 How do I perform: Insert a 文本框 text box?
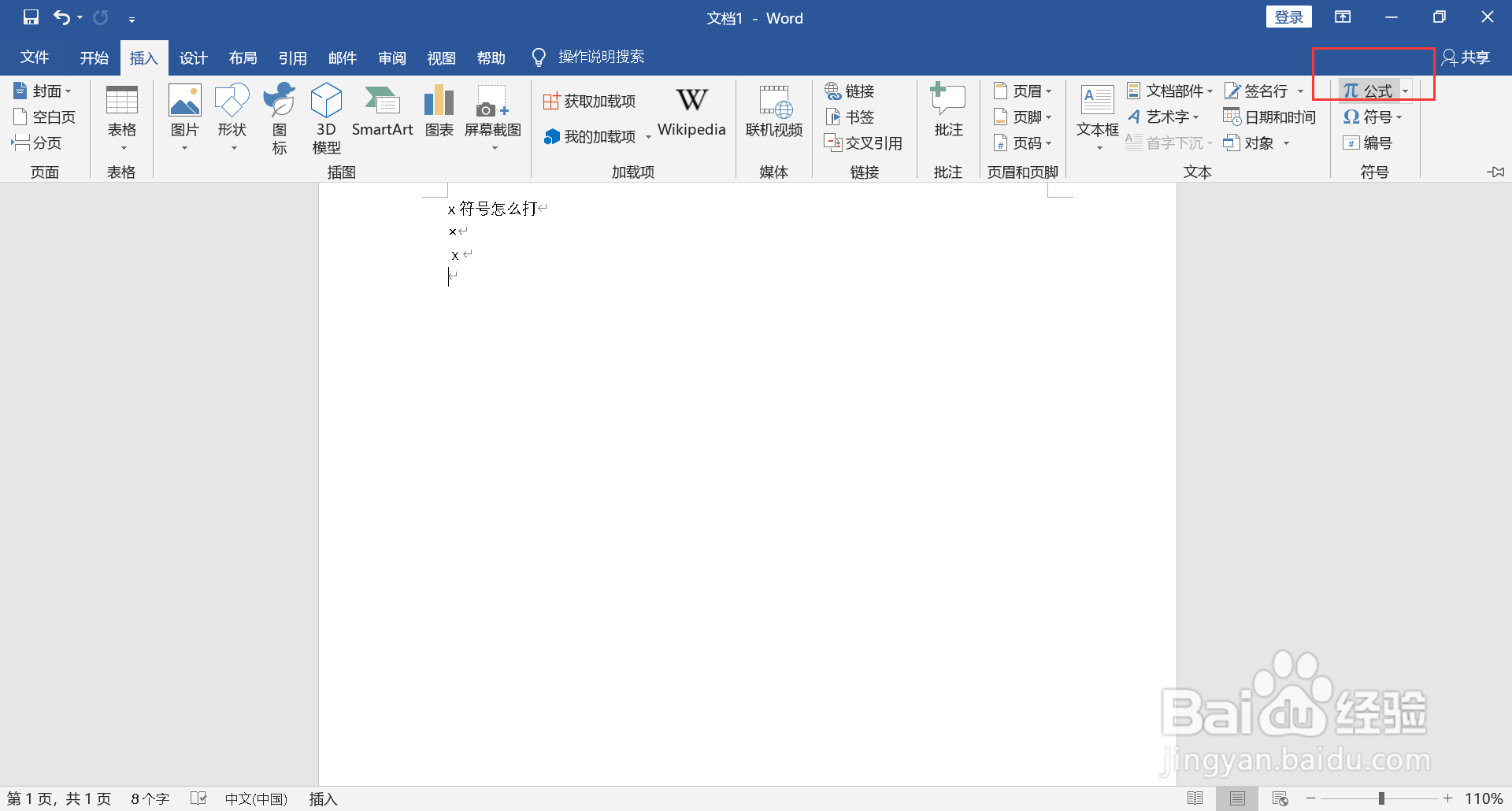point(1097,117)
